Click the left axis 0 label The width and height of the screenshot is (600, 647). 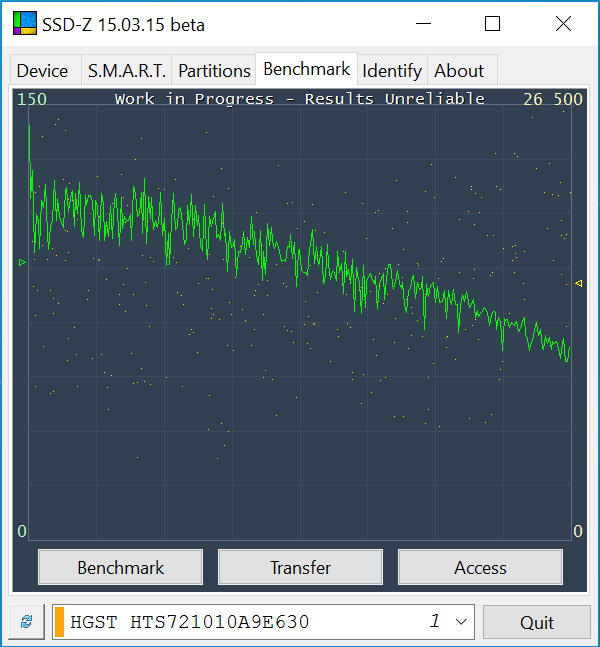click(x=22, y=531)
